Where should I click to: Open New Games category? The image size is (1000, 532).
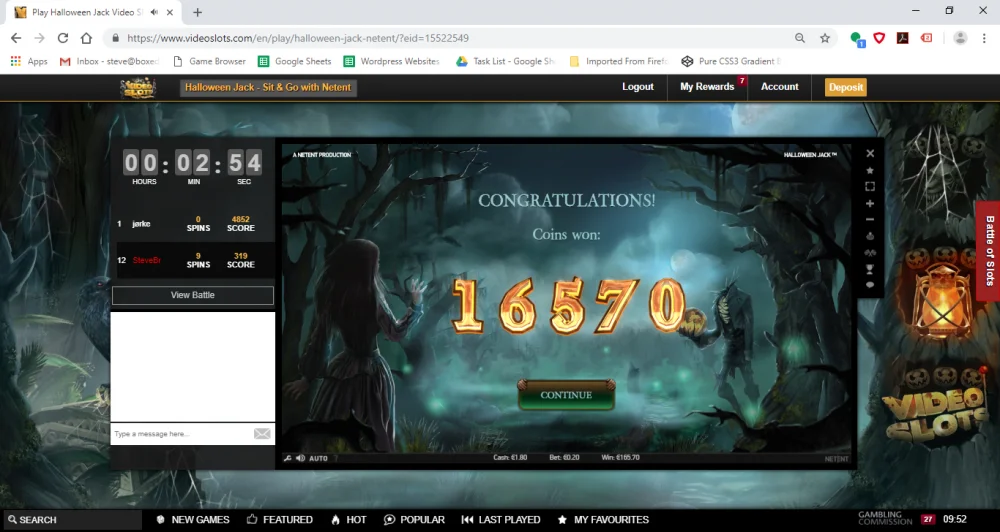193,520
